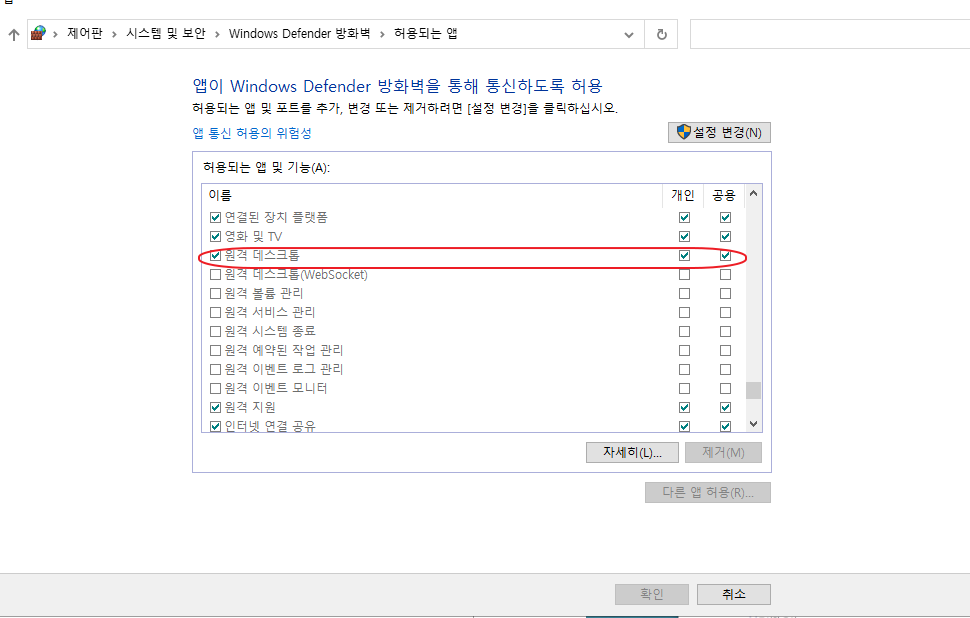Toggle the 인터넷 연결 공유 name checkbox
The width and height of the screenshot is (970, 618).
pyautogui.click(x=215, y=426)
